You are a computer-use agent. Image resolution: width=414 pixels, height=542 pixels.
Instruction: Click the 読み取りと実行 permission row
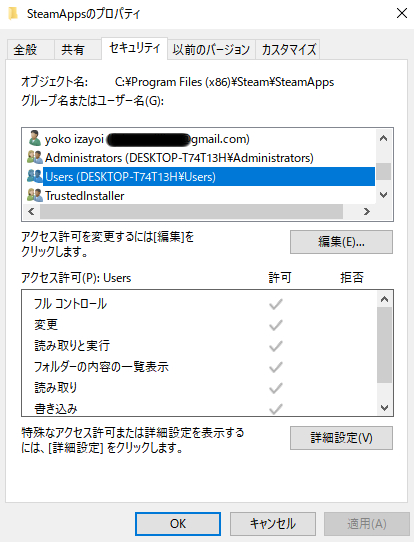pyautogui.click(x=200, y=346)
